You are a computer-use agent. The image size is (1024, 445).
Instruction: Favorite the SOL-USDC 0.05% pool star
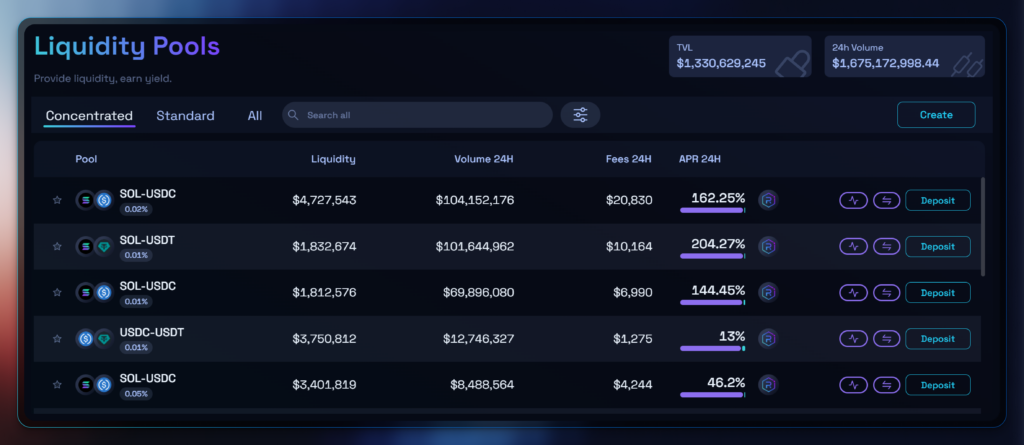[57, 384]
